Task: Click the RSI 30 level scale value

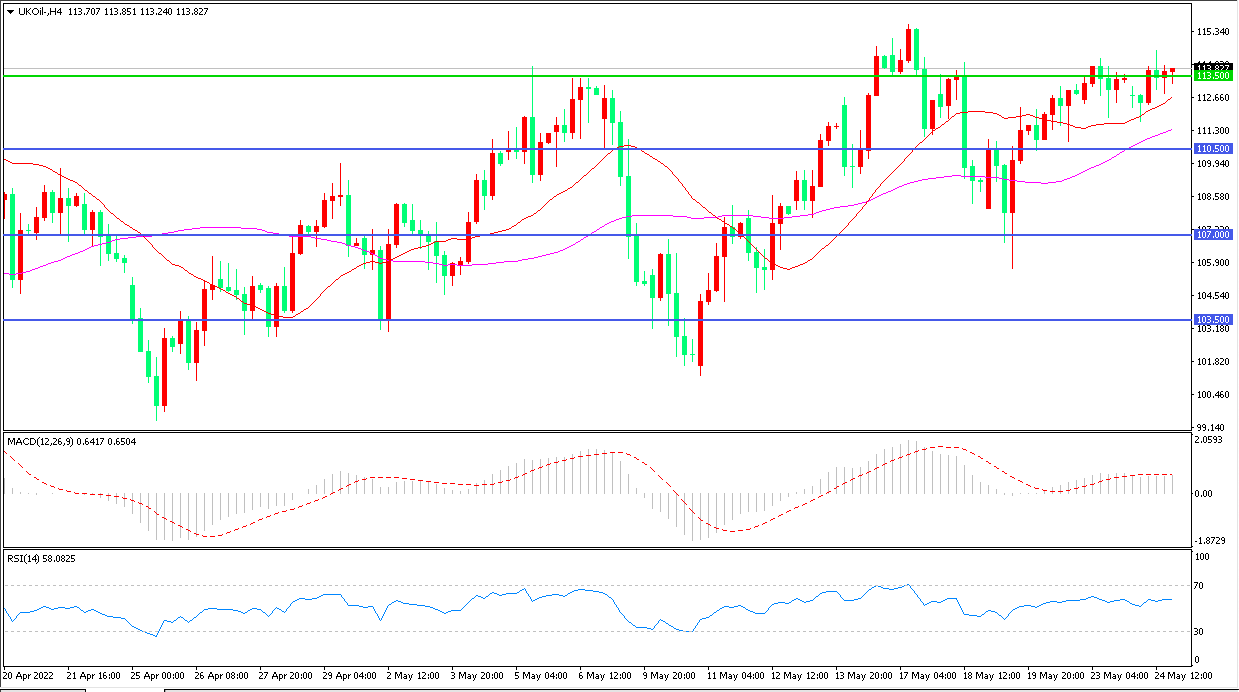Action: click(1203, 632)
